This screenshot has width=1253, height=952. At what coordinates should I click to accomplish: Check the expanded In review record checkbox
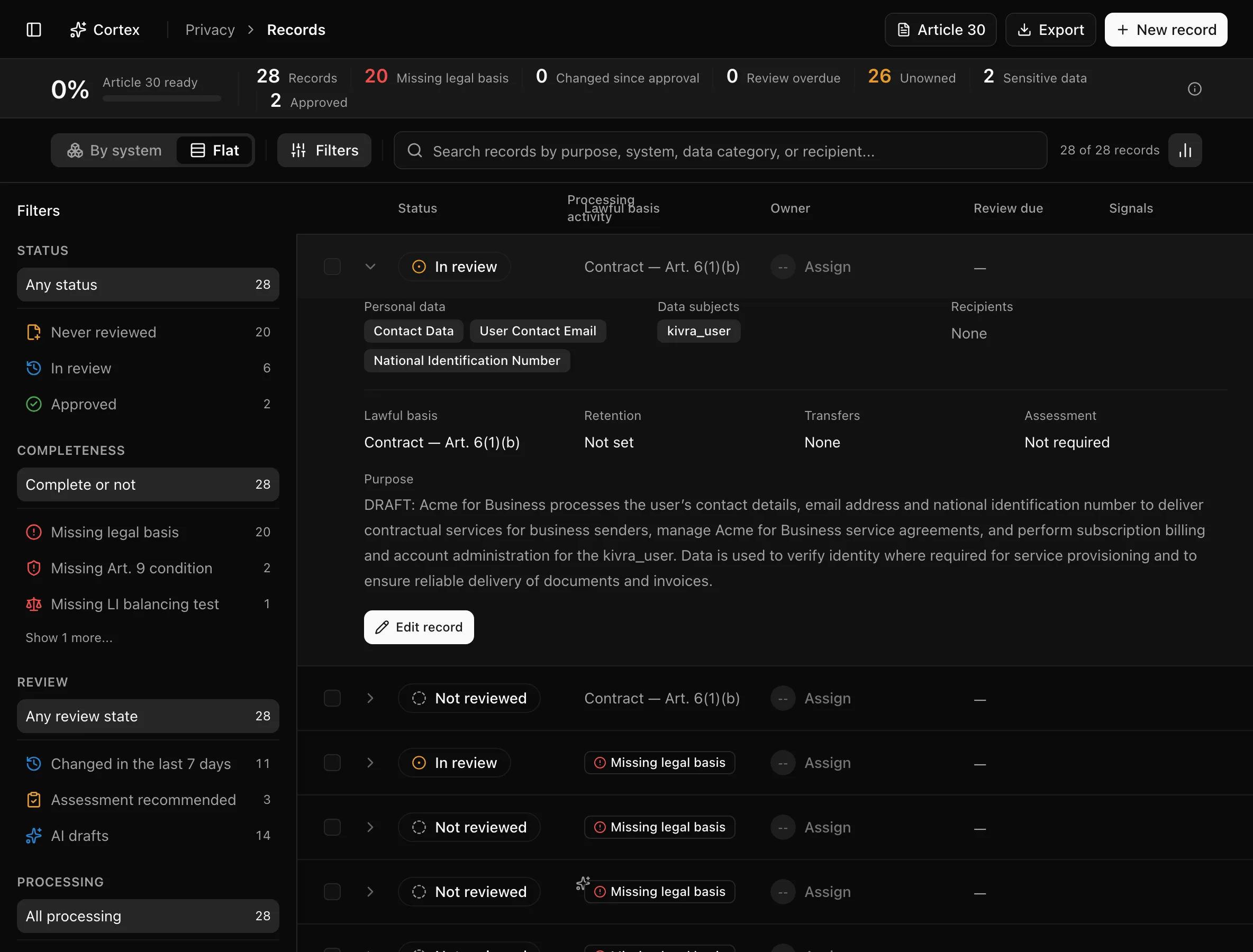click(332, 267)
